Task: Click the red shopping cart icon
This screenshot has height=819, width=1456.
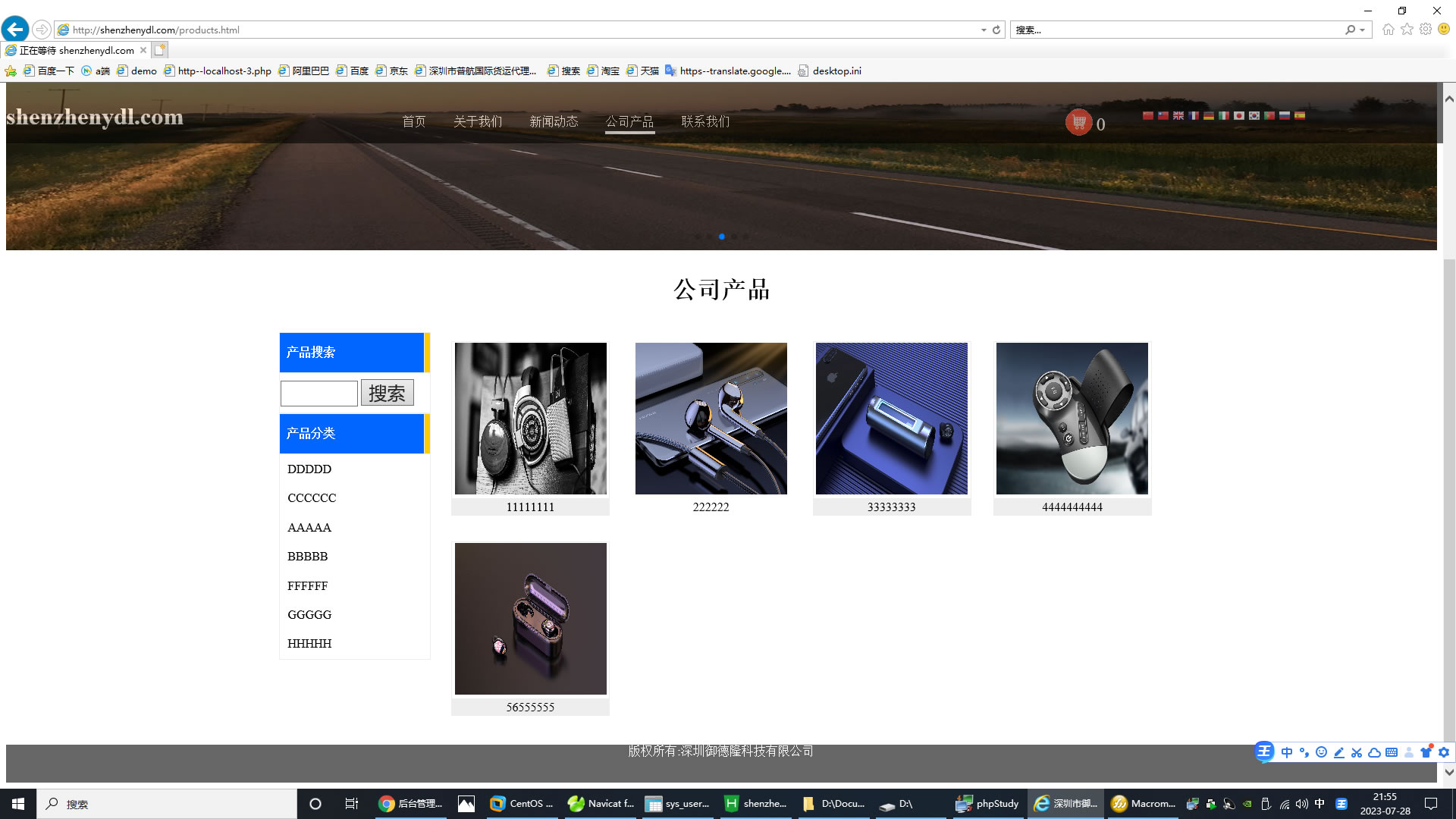Action: [x=1078, y=122]
